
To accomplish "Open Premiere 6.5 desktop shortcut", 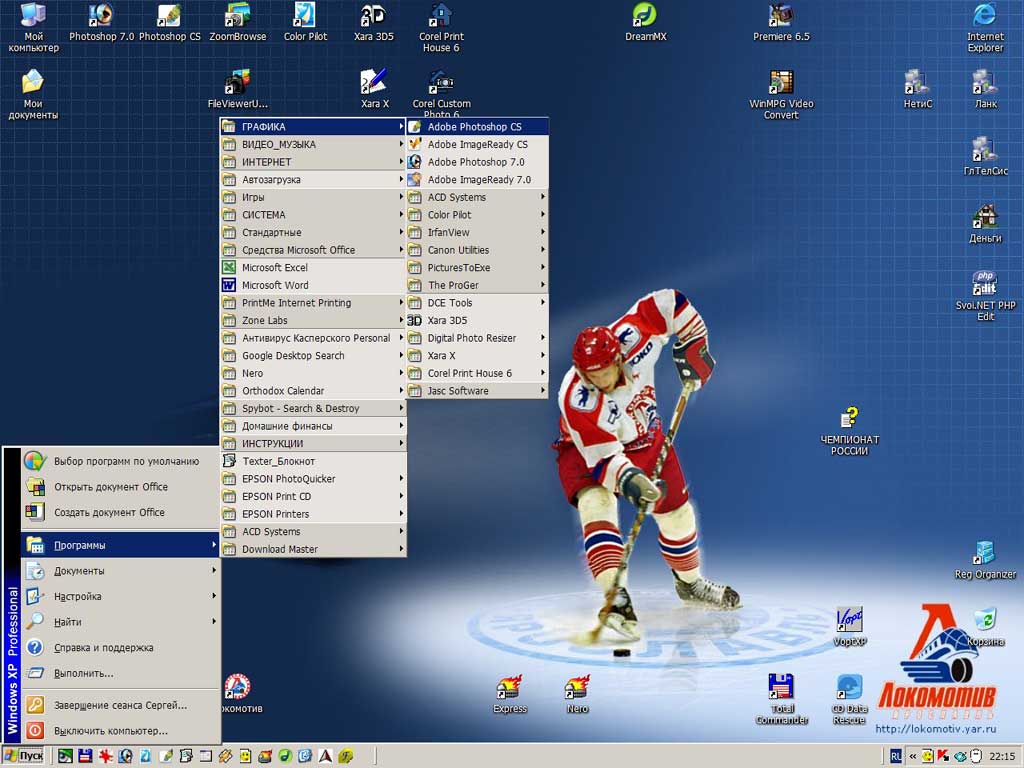I will [x=781, y=22].
